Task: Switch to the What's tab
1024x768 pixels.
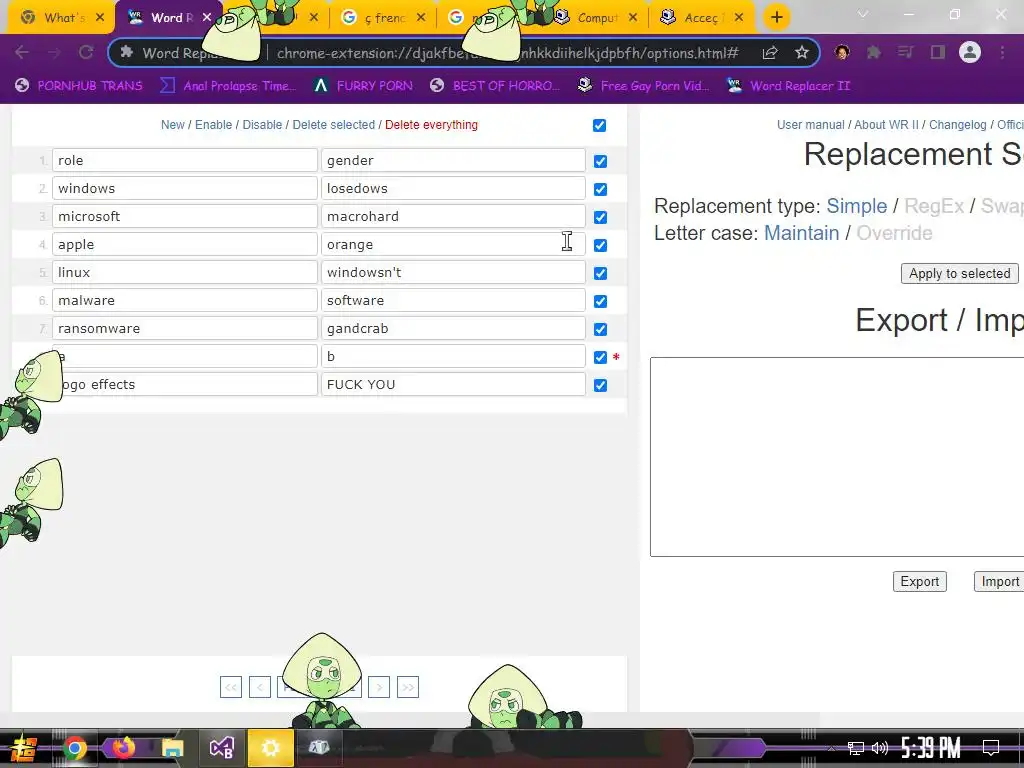Action: [63, 18]
